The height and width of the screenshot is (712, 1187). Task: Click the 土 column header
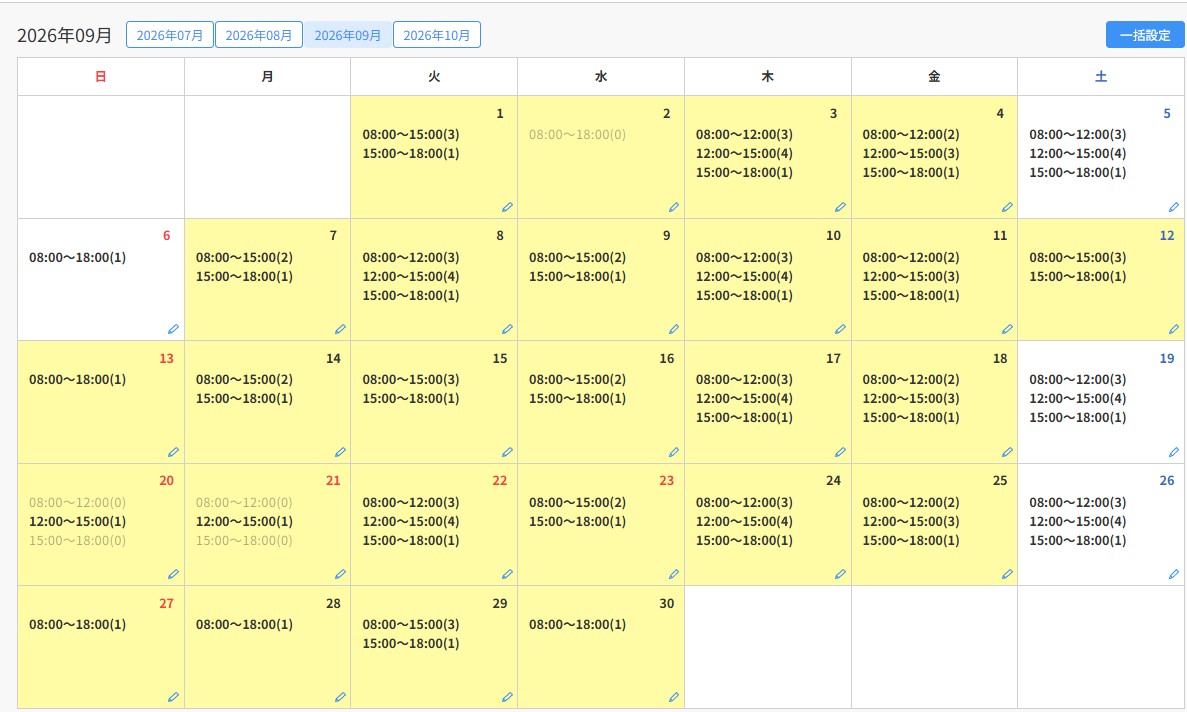coord(1101,76)
